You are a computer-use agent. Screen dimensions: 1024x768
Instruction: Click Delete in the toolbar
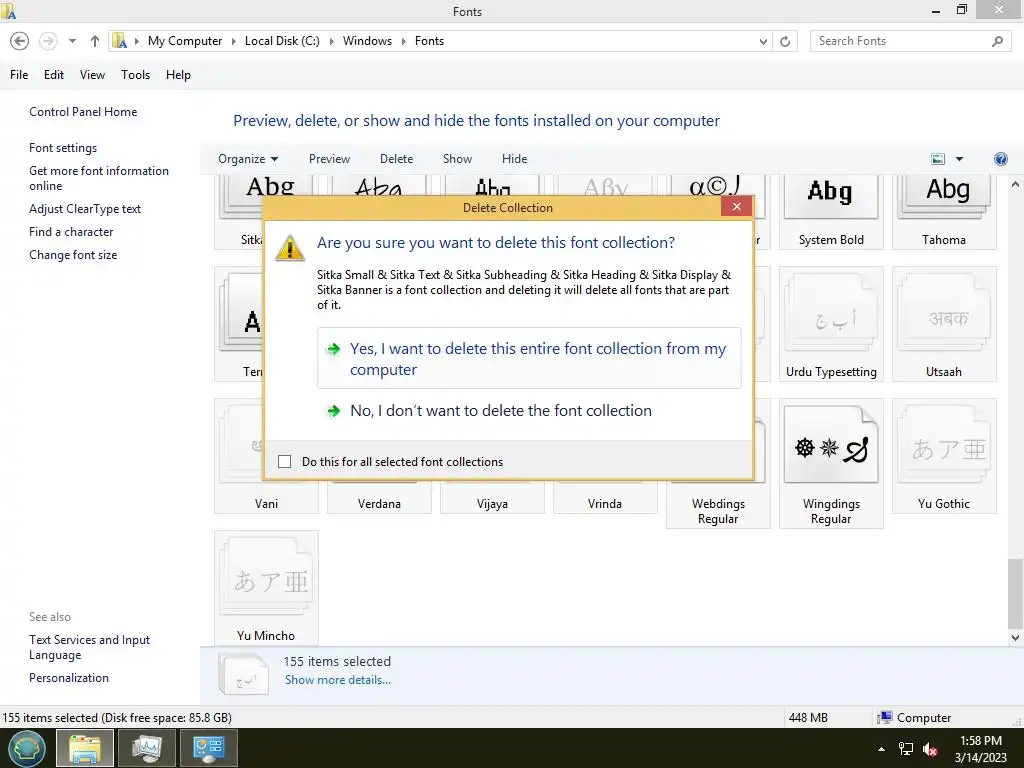(396, 159)
